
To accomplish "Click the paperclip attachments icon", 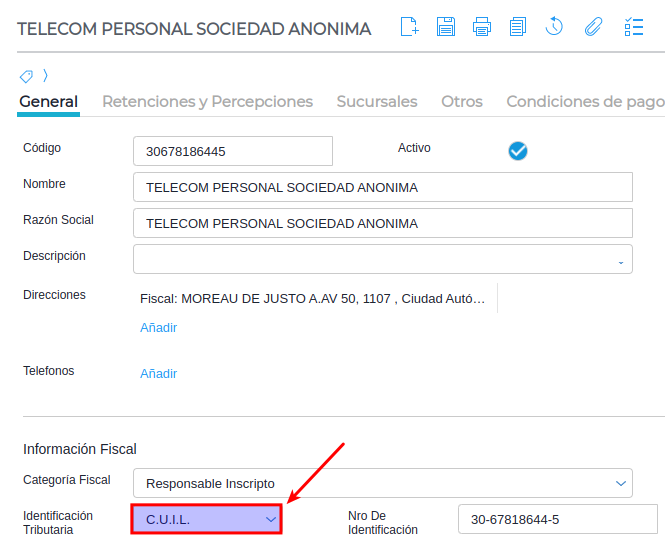I will pyautogui.click(x=593, y=27).
